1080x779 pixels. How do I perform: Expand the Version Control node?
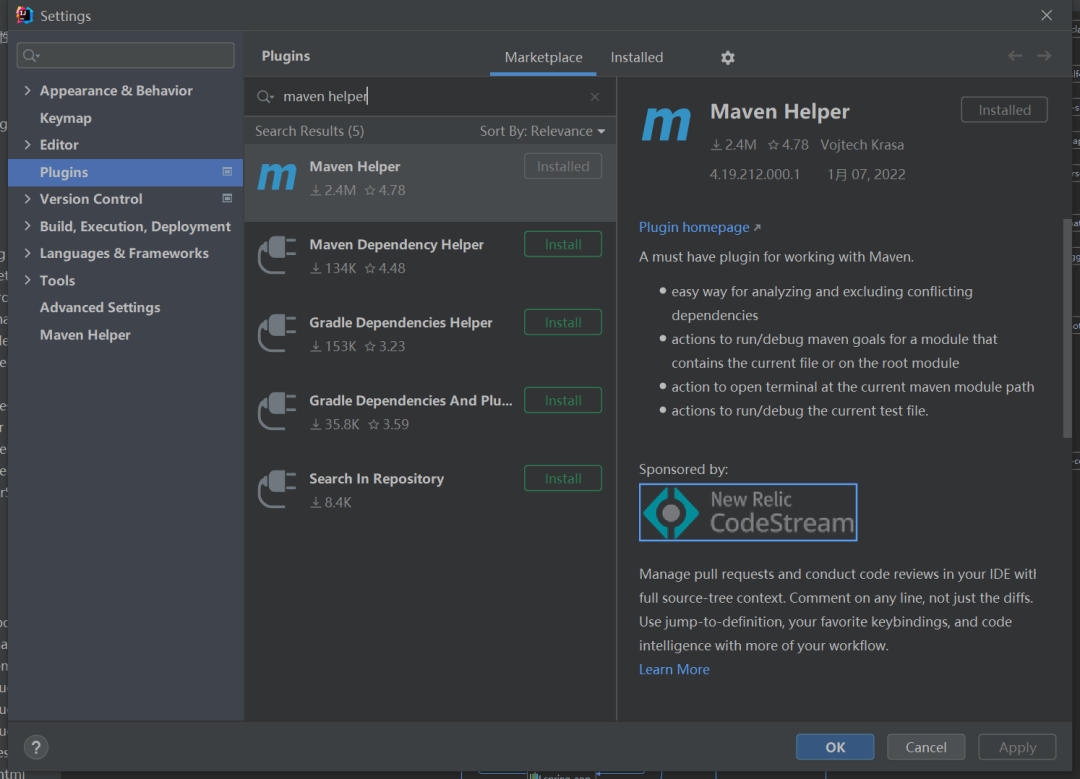click(28, 198)
